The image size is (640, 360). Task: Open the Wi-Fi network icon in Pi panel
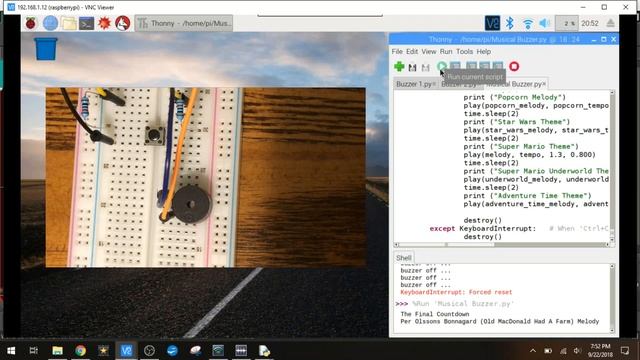point(528,24)
